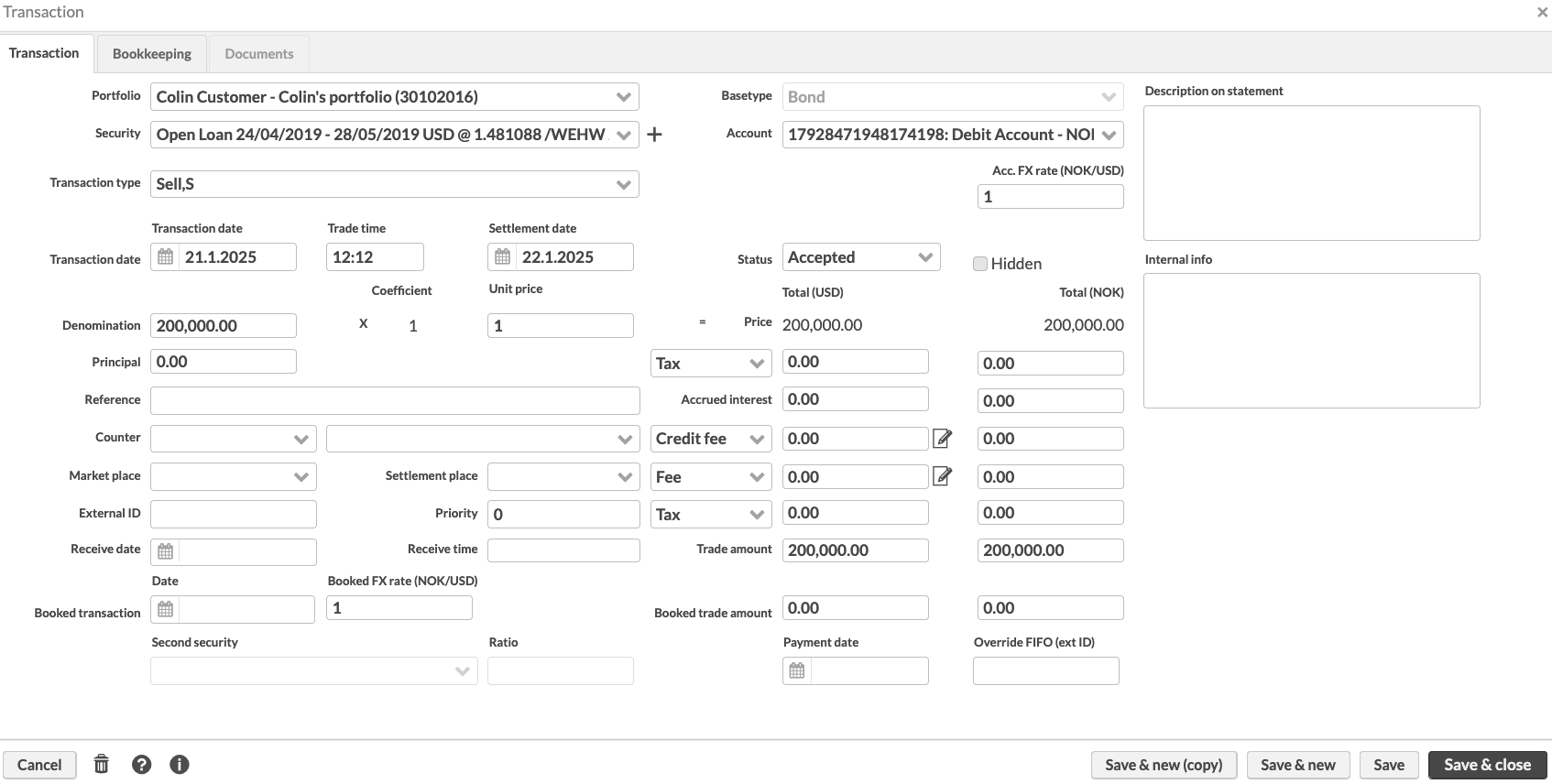Open the Booked transaction date calendar
This screenshot has height=784, width=1552.
point(166,609)
